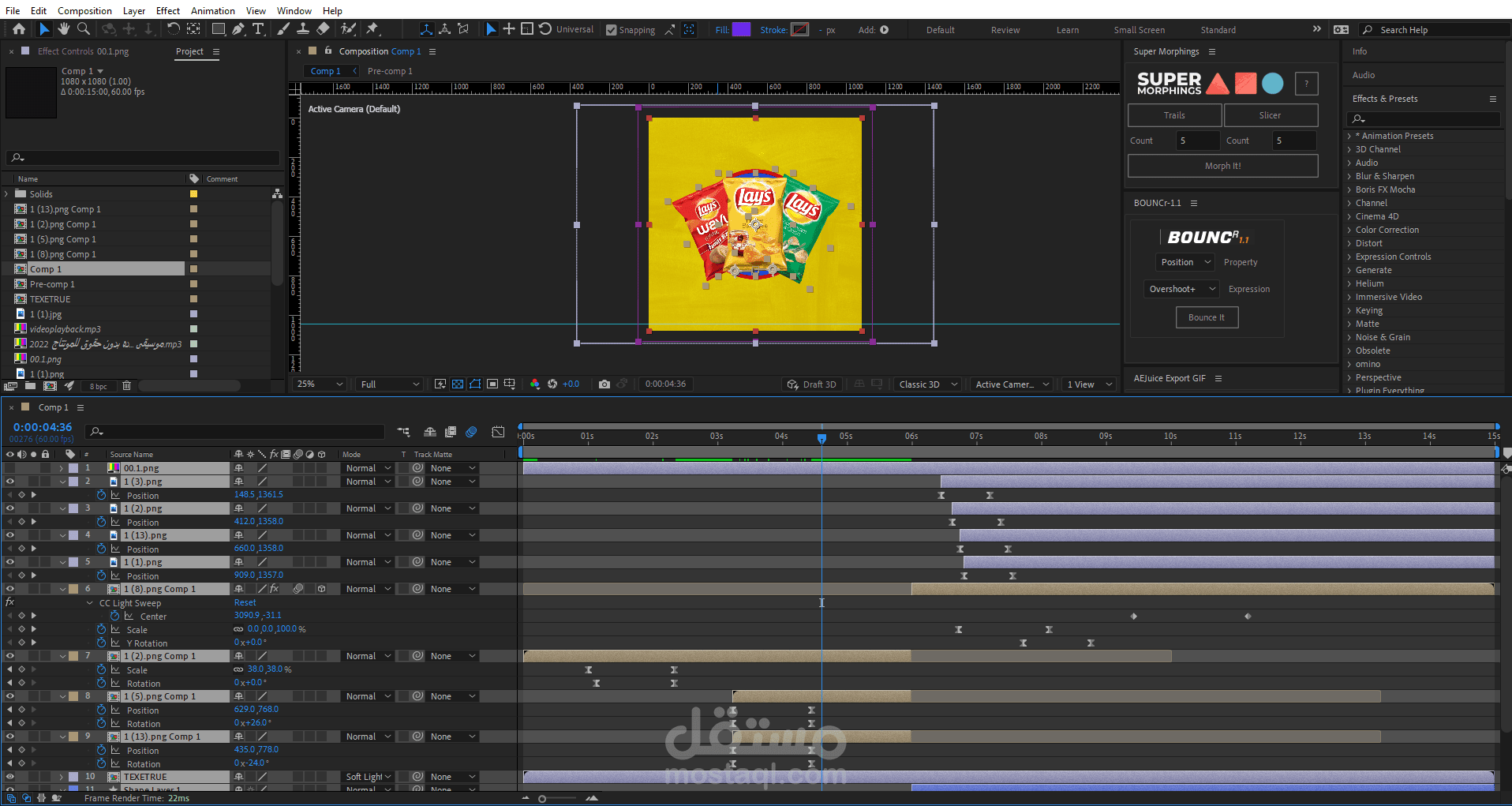The height and width of the screenshot is (806, 1512).
Task: Hide the TEXETRUE layer
Action: coord(10,777)
